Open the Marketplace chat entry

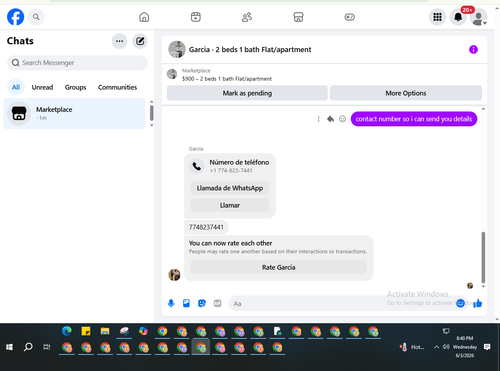(x=74, y=113)
